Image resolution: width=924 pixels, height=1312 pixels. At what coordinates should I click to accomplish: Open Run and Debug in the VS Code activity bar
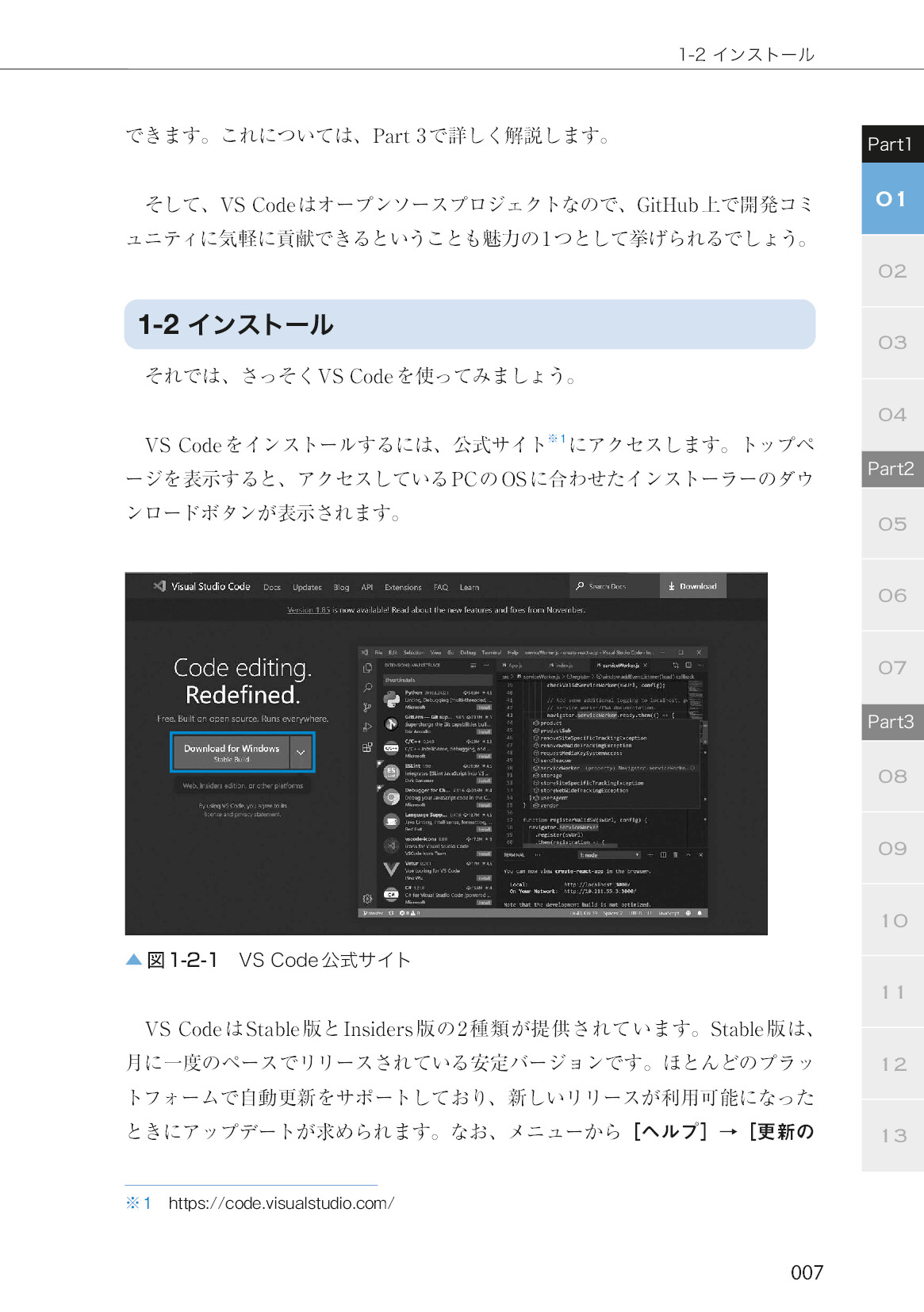coord(367,727)
